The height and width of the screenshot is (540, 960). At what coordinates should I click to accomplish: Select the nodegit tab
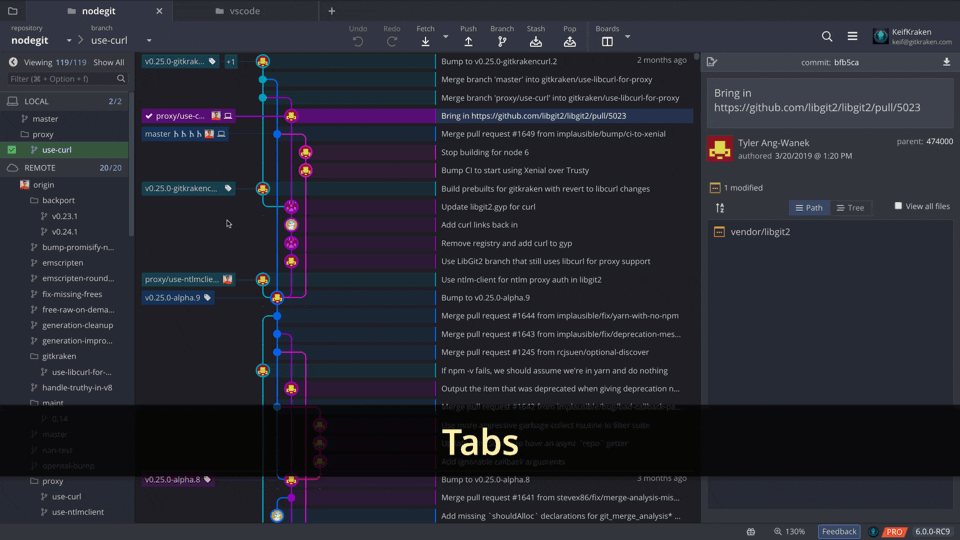point(99,11)
